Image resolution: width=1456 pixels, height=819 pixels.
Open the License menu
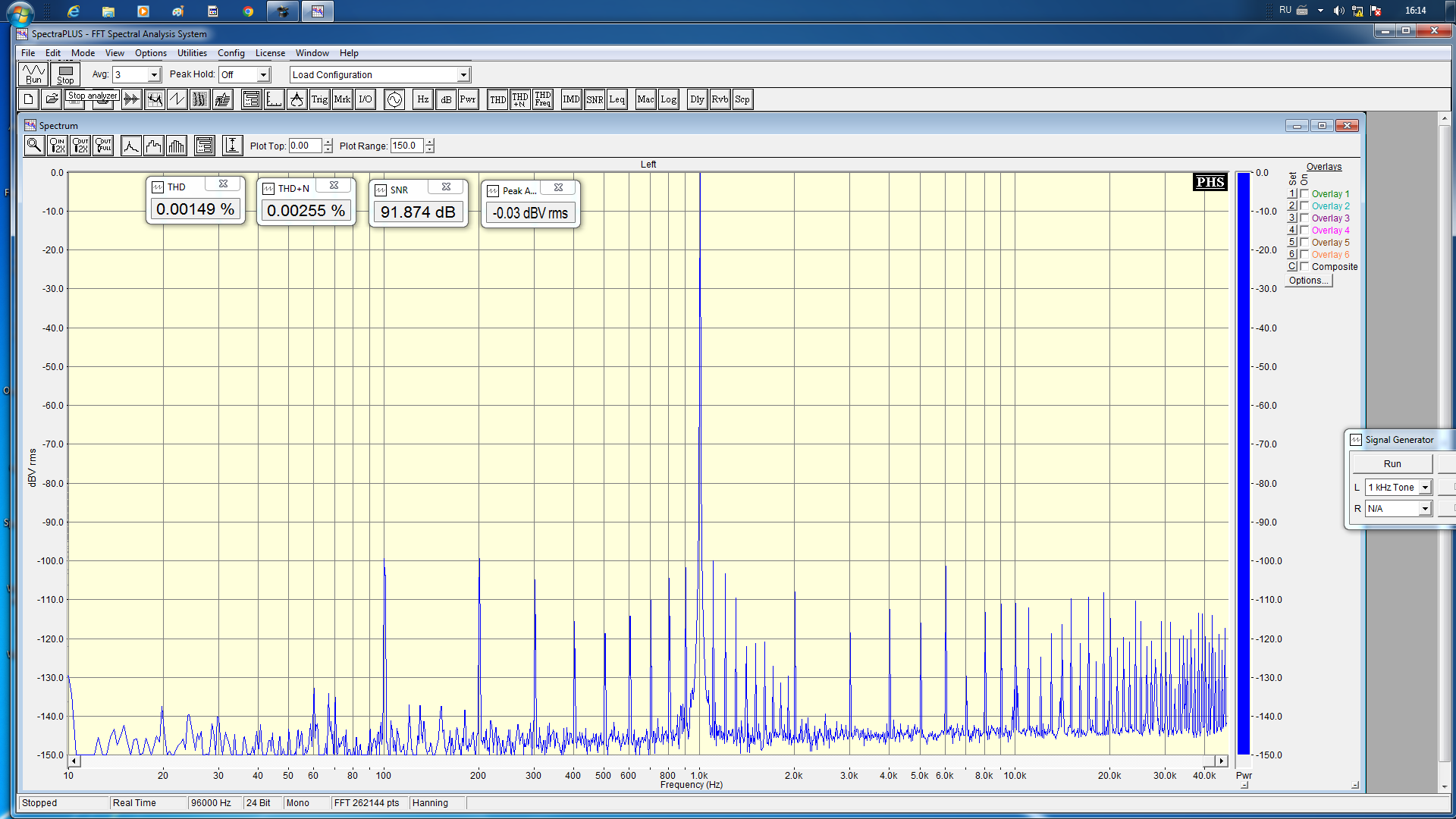point(270,53)
